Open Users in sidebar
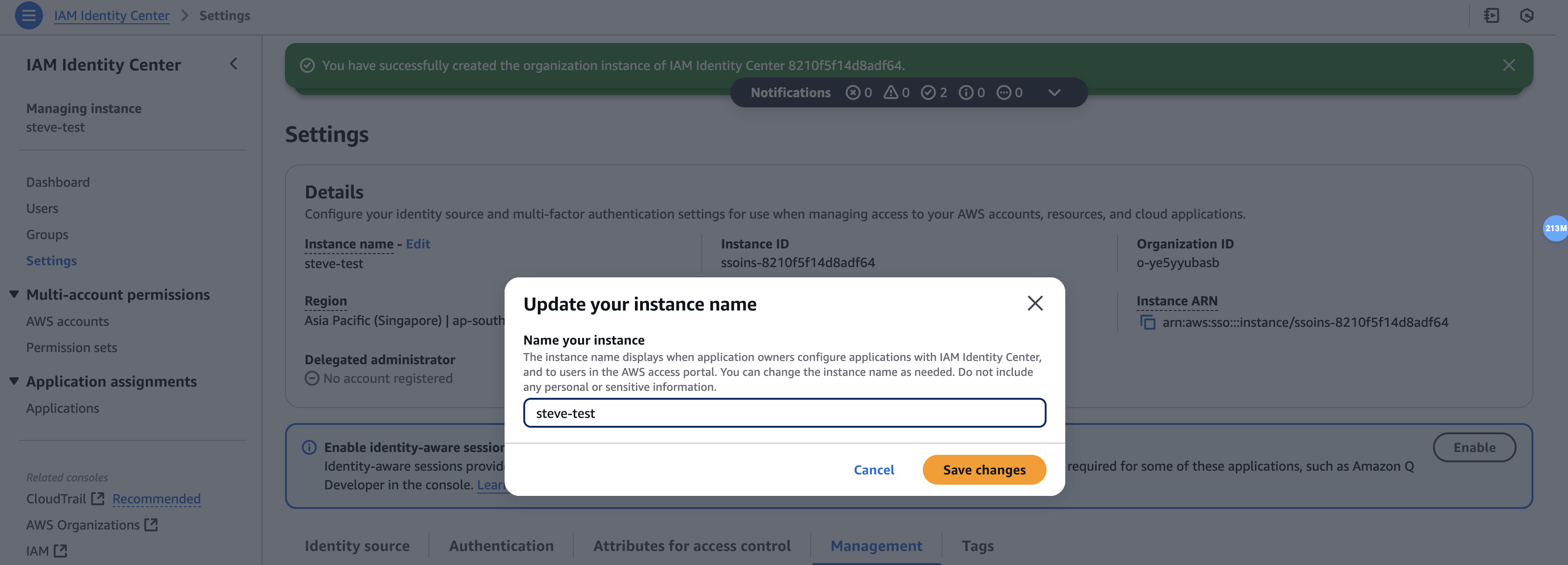 (x=42, y=209)
